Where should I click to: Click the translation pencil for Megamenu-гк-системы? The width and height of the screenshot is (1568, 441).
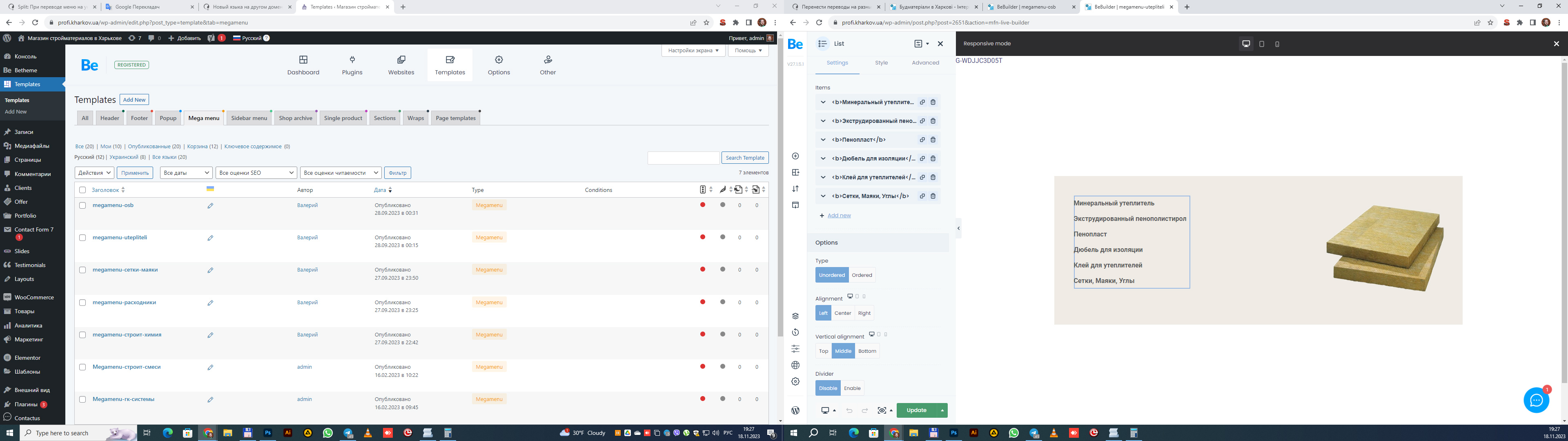point(210,400)
